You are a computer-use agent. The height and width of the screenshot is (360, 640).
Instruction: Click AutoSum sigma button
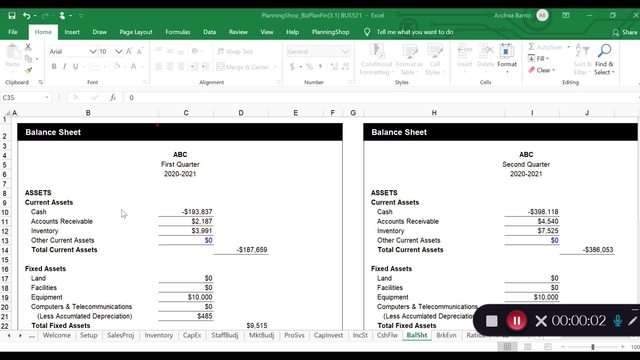pyautogui.click(x=546, y=47)
